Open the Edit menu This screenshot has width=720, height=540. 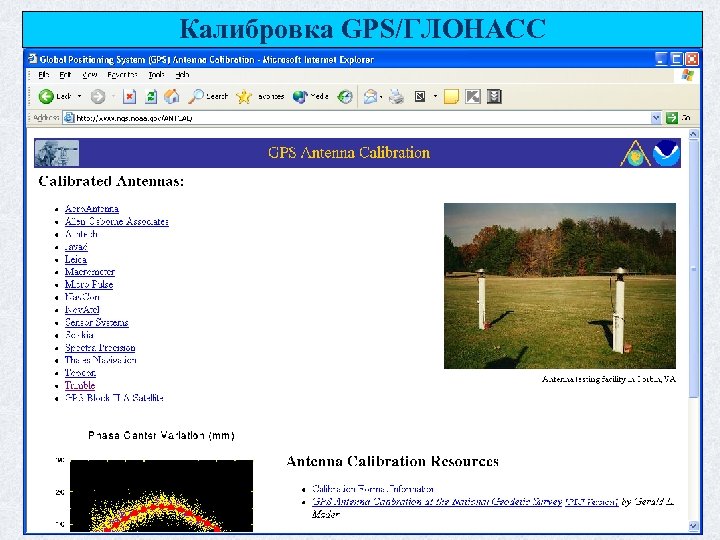pyautogui.click(x=65, y=74)
